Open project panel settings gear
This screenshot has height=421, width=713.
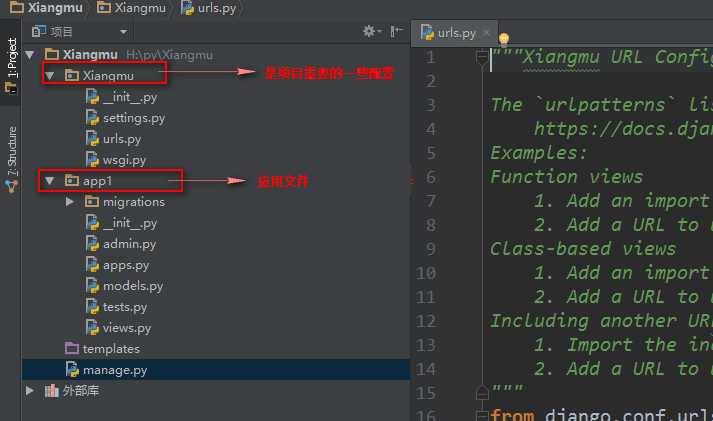pyautogui.click(x=371, y=31)
